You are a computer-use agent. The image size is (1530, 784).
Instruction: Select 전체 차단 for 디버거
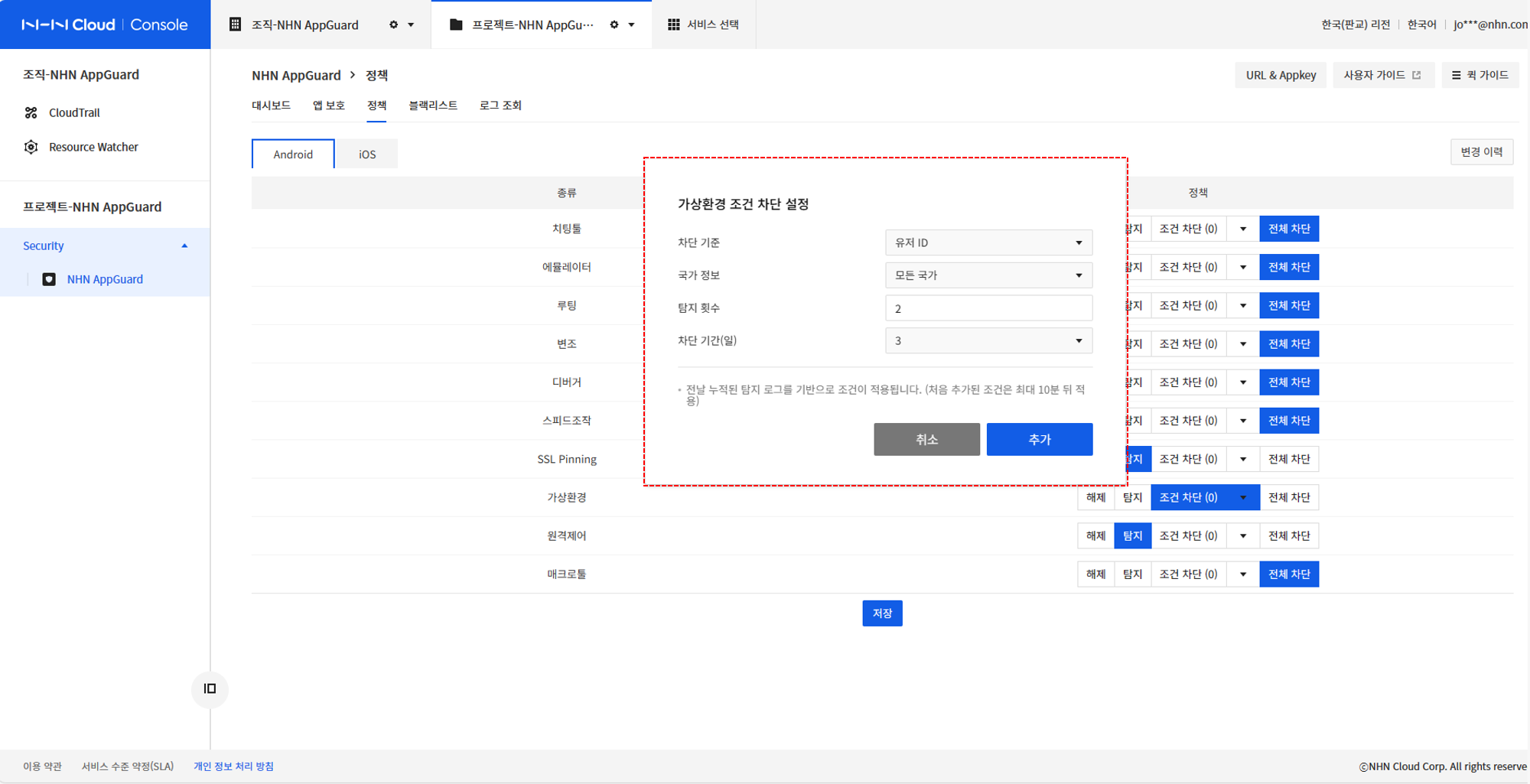click(1289, 382)
